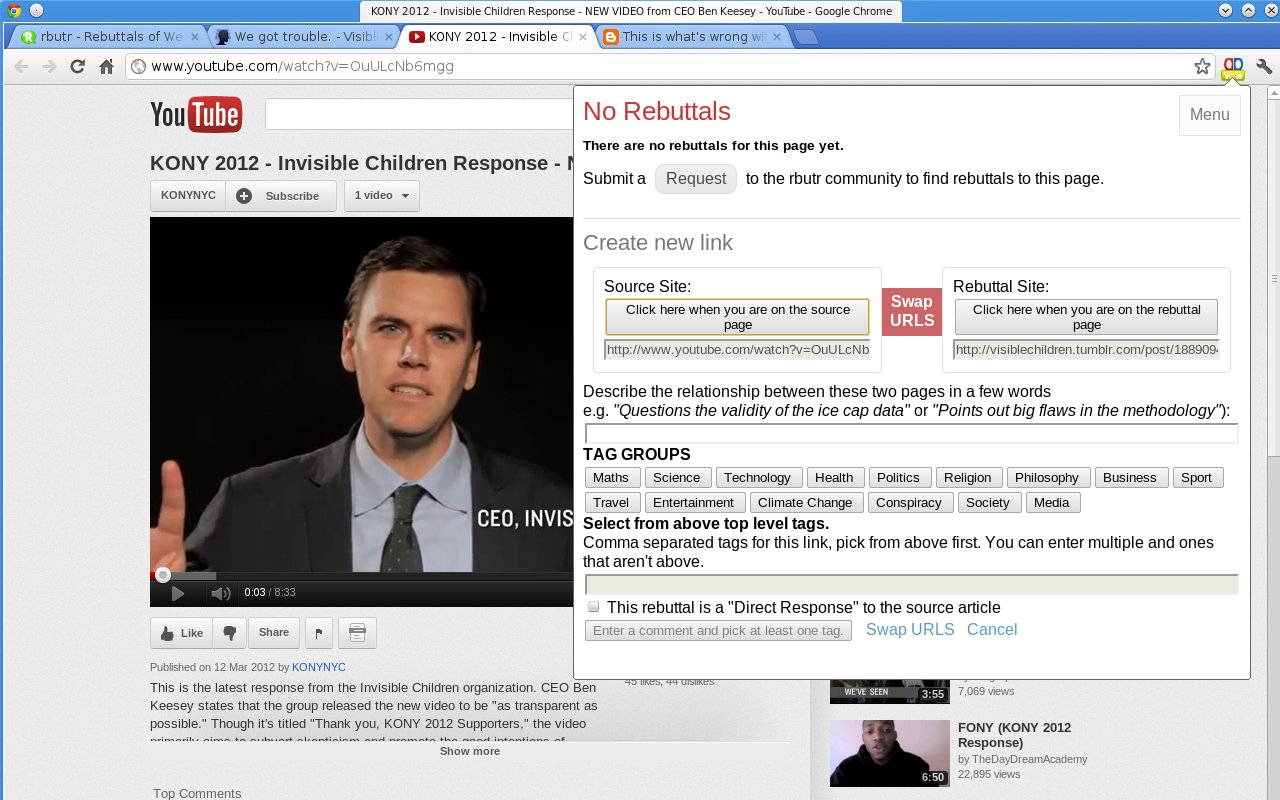The height and width of the screenshot is (800, 1280).
Task: Open the rbutr popup Menu
Action: pyautogui.click(x=1210, y=115)
